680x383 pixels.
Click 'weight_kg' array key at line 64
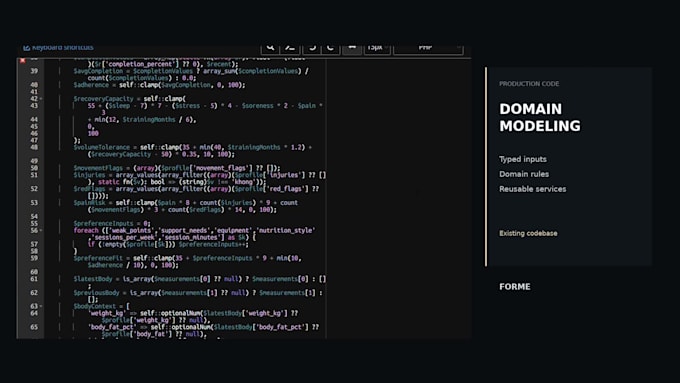click(107, 313)
